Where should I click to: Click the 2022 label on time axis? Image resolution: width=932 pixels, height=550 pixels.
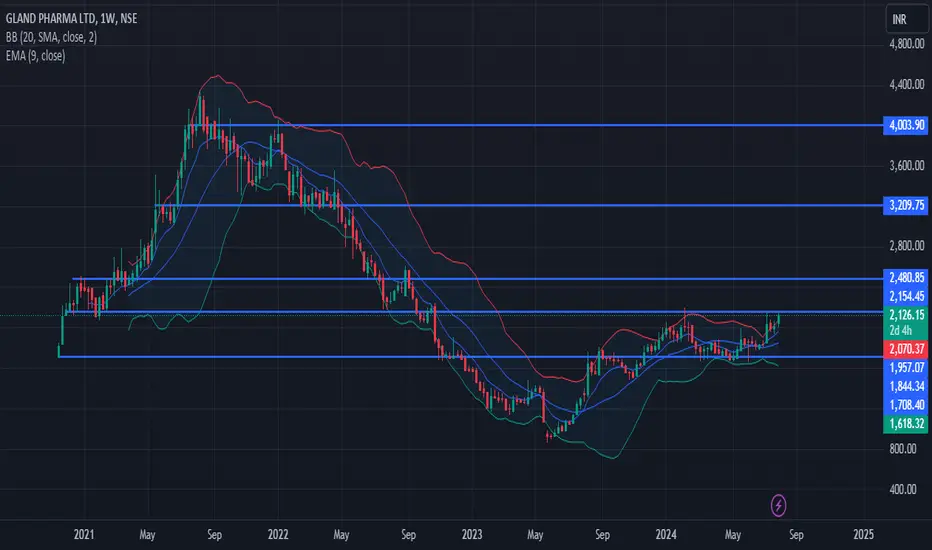(x=278, y=535)
